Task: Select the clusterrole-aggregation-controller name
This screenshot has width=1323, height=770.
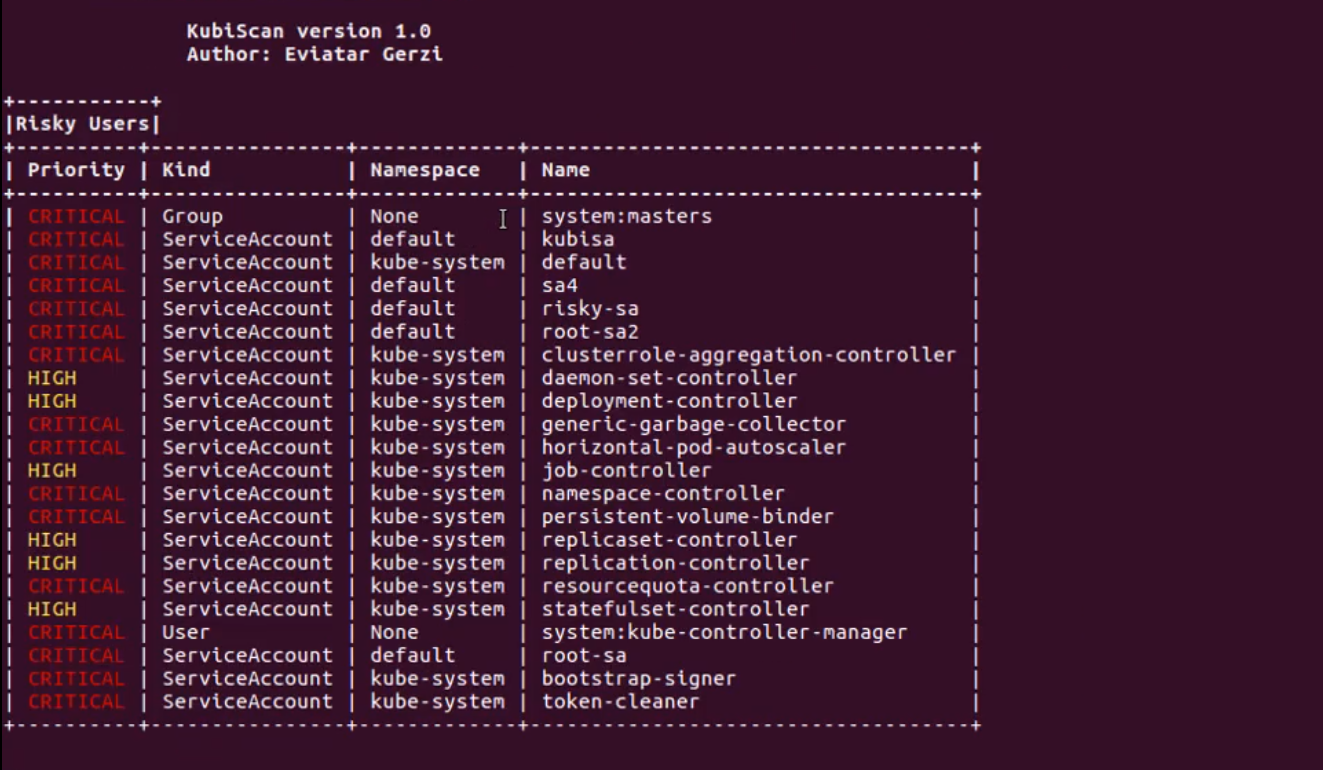Action: pos(748,355)
